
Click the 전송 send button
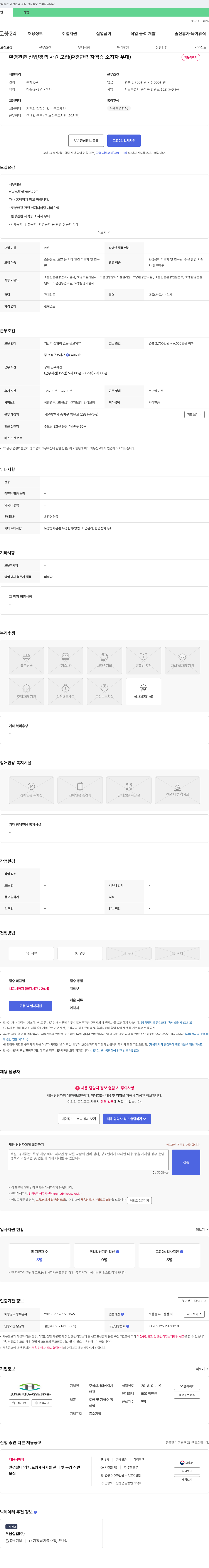pos(186,1162)
